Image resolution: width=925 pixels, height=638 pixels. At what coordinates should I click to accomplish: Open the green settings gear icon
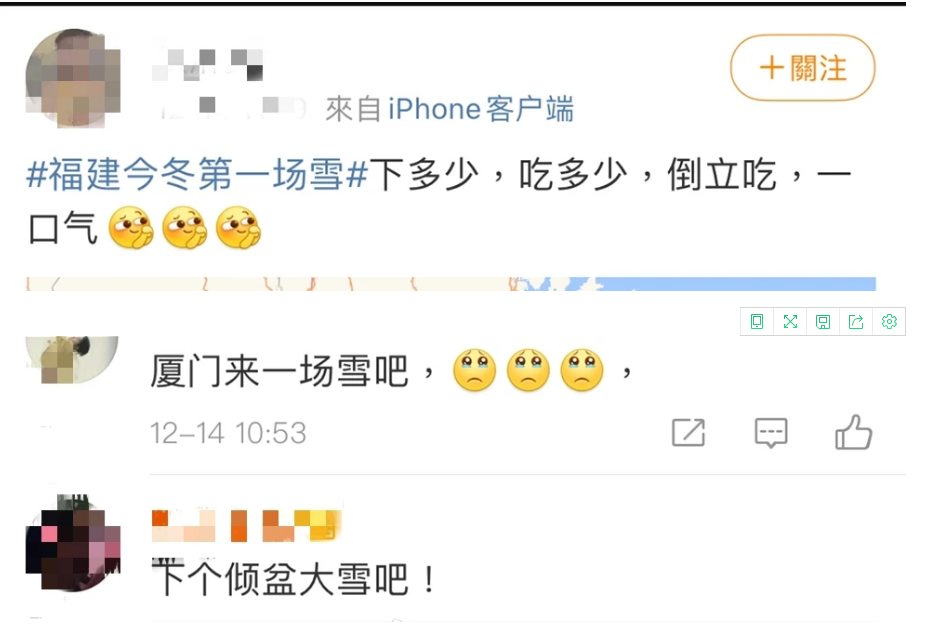tap(889, 322)
